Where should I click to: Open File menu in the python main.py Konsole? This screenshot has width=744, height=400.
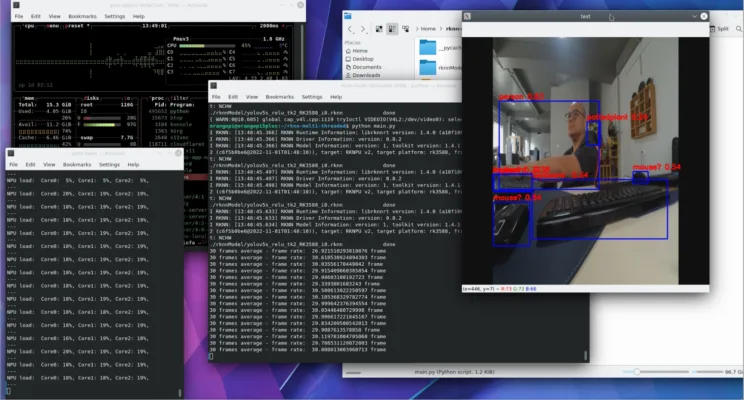(x=216, y=97)
